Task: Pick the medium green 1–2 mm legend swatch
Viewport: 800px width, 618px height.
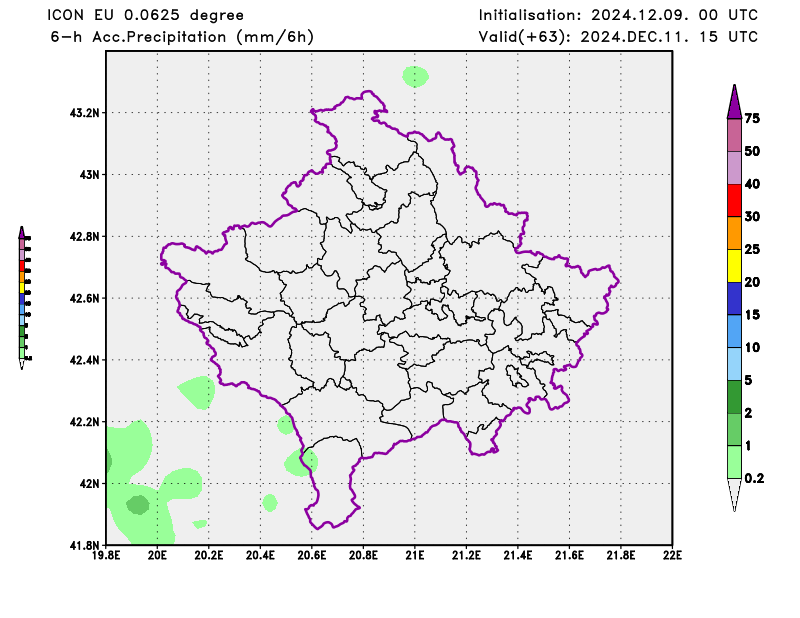Action: (x=734, y=429)
